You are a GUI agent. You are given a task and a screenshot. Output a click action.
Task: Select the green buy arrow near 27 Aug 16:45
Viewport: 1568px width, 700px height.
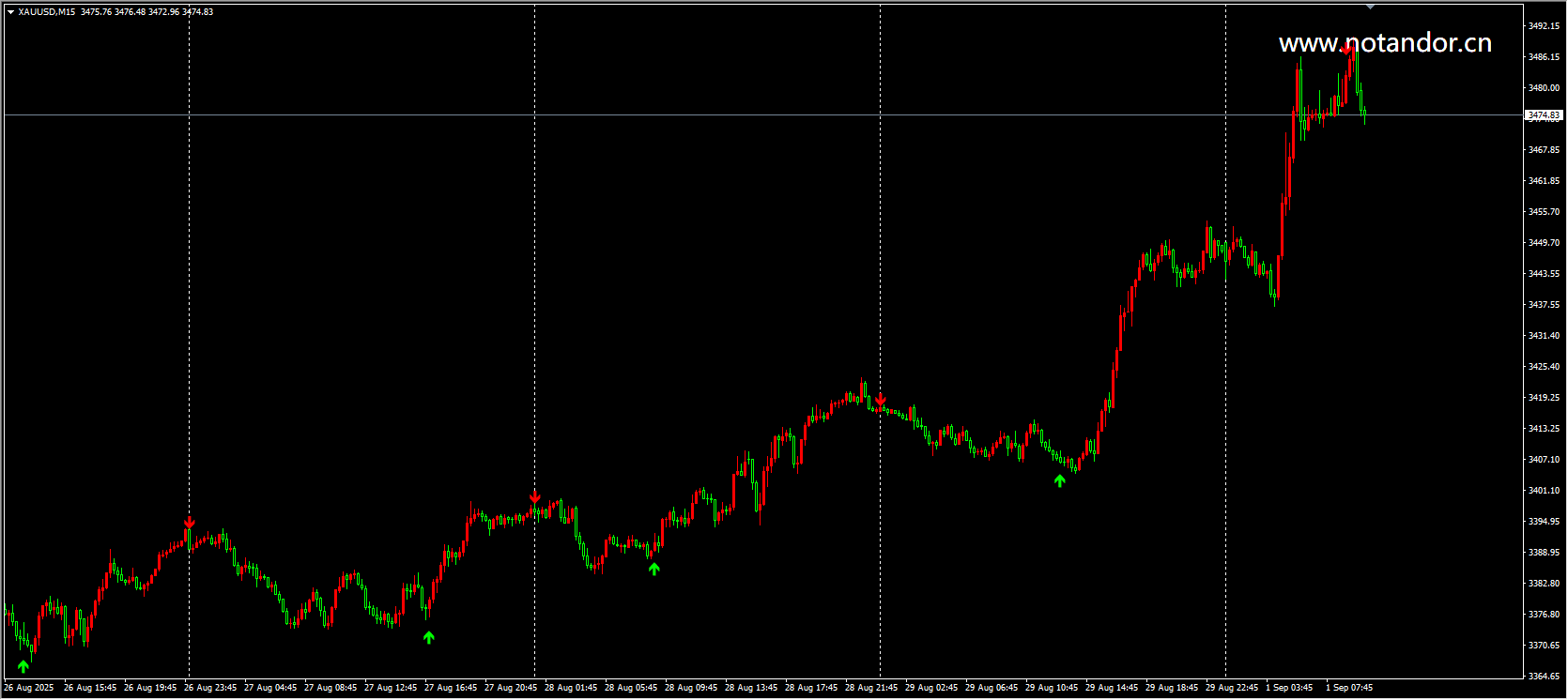coord(429,637)
